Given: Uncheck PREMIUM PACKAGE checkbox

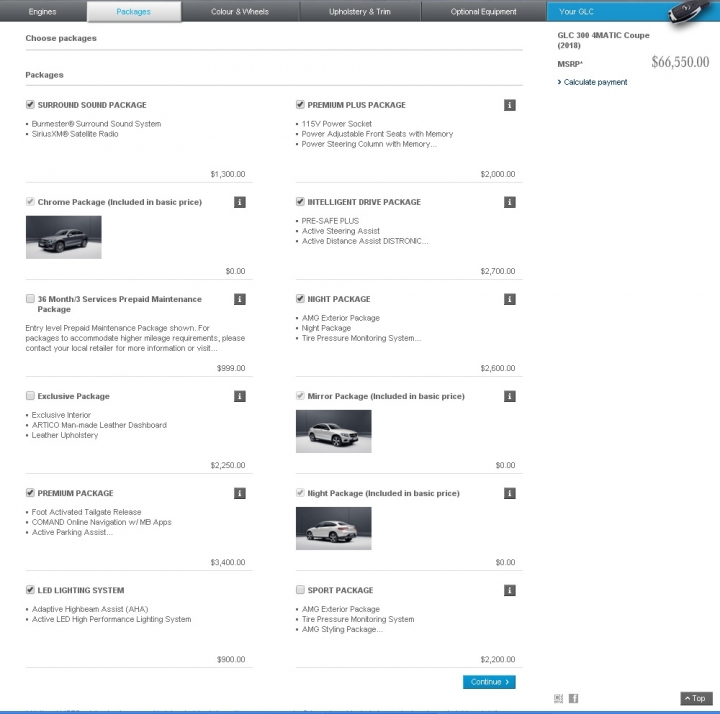Looking at the screenshot, I should (x=30, y=493).
